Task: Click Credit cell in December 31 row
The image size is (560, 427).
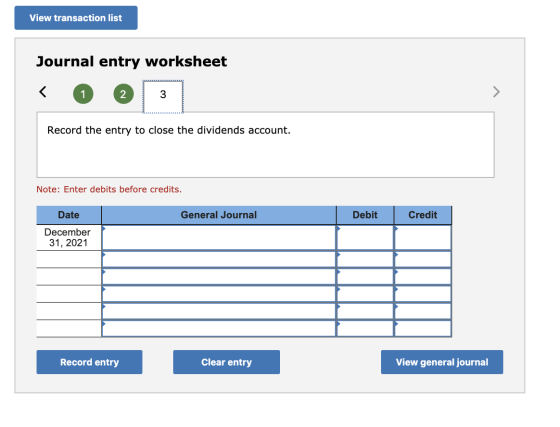Action: point(423,238)
